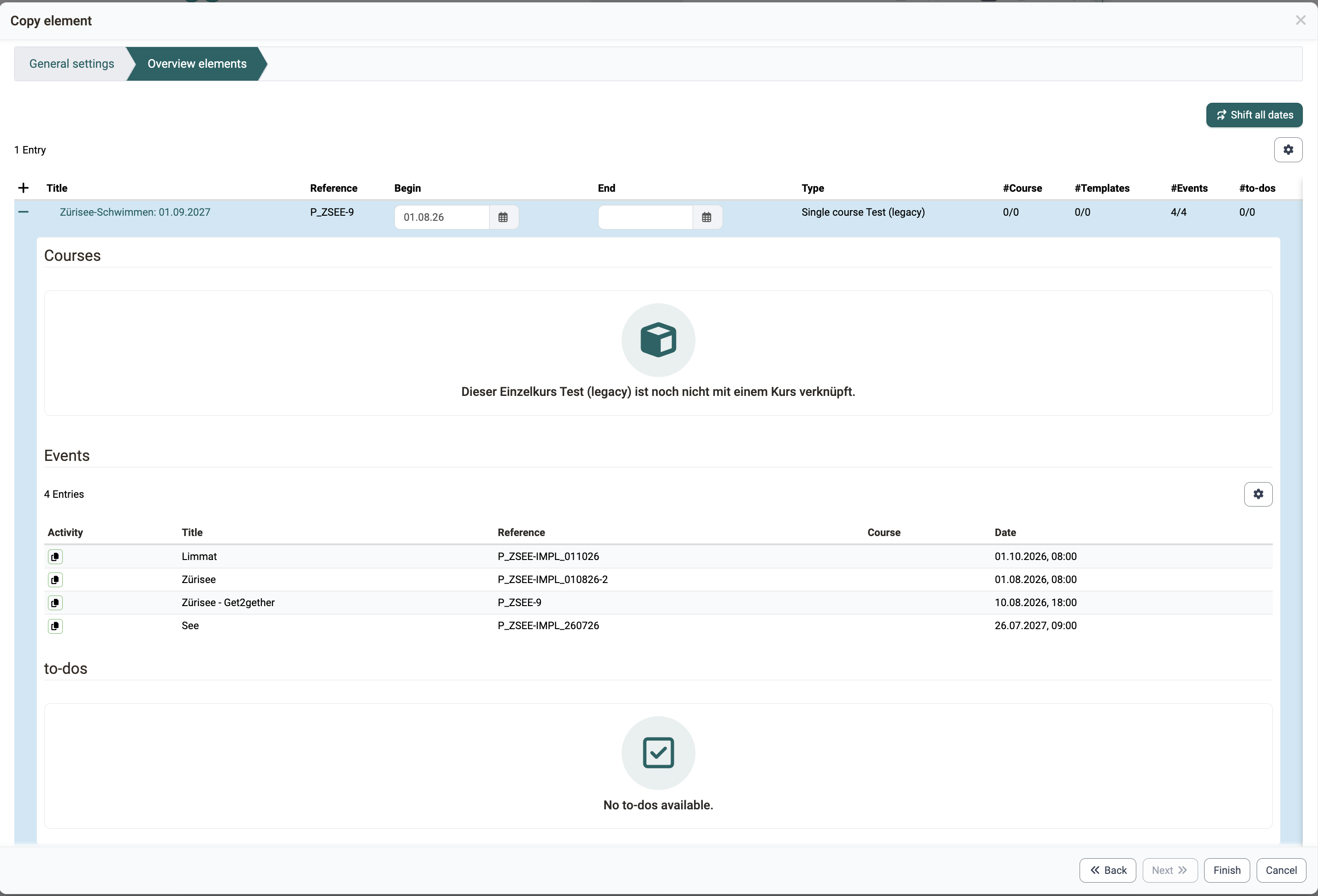Click the Shift all dates button
This screenshot has height=896, width=1318.
[1254, 115]
